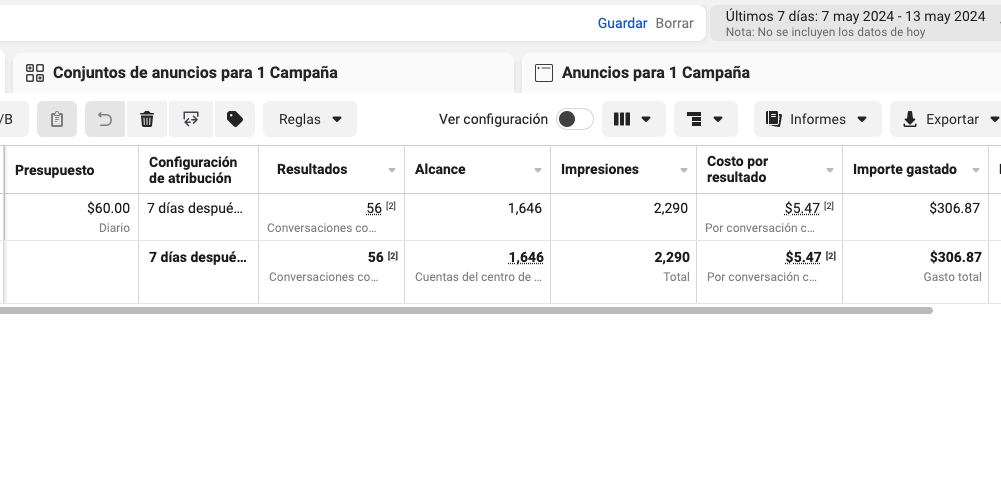Open the Informes dropdown

pos(817,119)
